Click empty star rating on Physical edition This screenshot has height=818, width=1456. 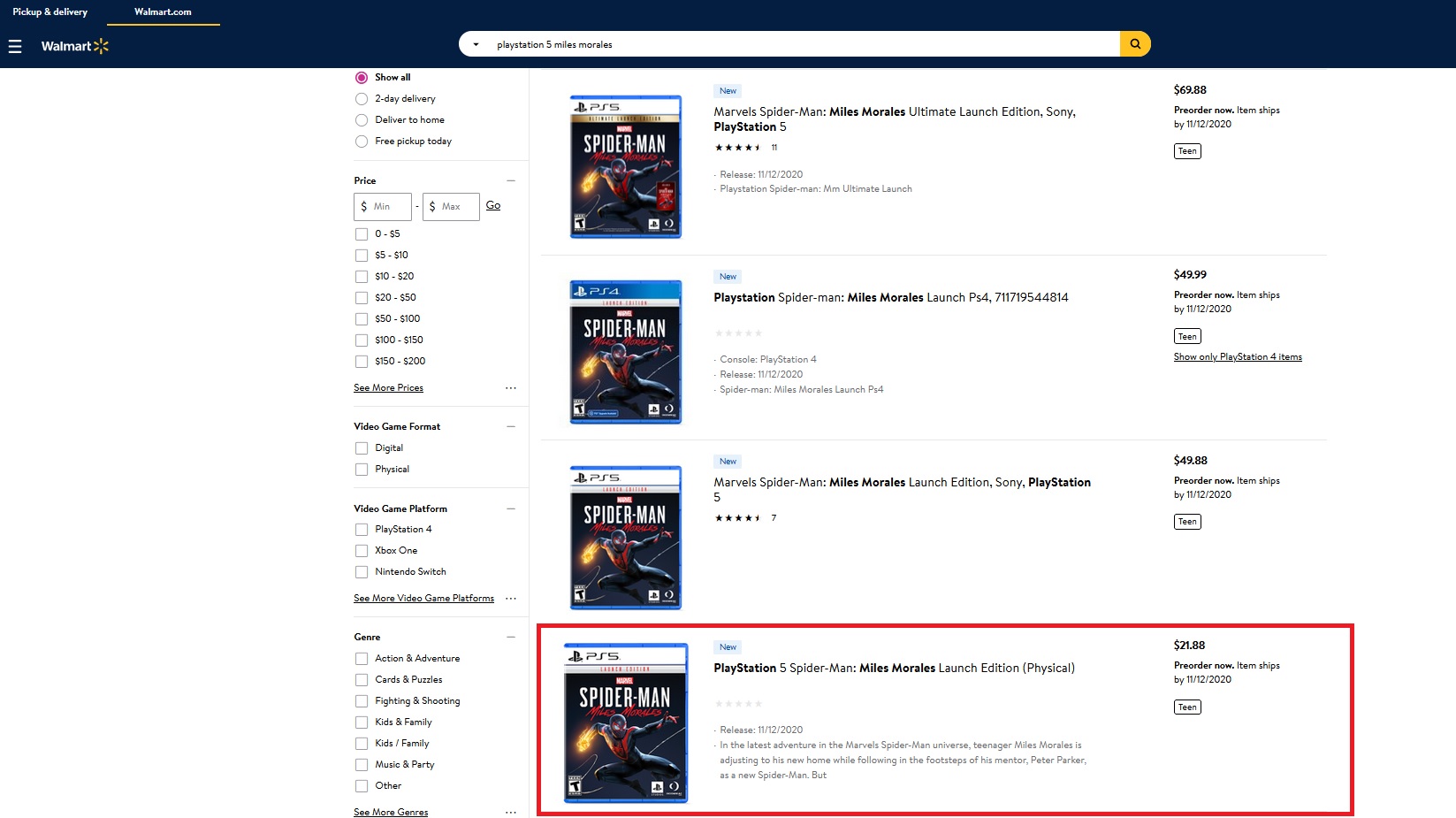tap(738, 704)
